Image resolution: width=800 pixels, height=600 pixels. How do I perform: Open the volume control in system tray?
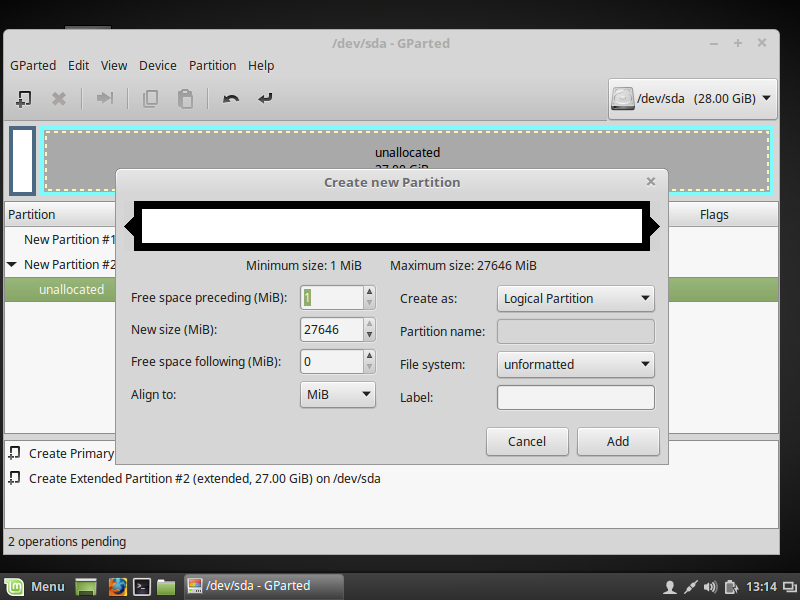click(710, 587)
